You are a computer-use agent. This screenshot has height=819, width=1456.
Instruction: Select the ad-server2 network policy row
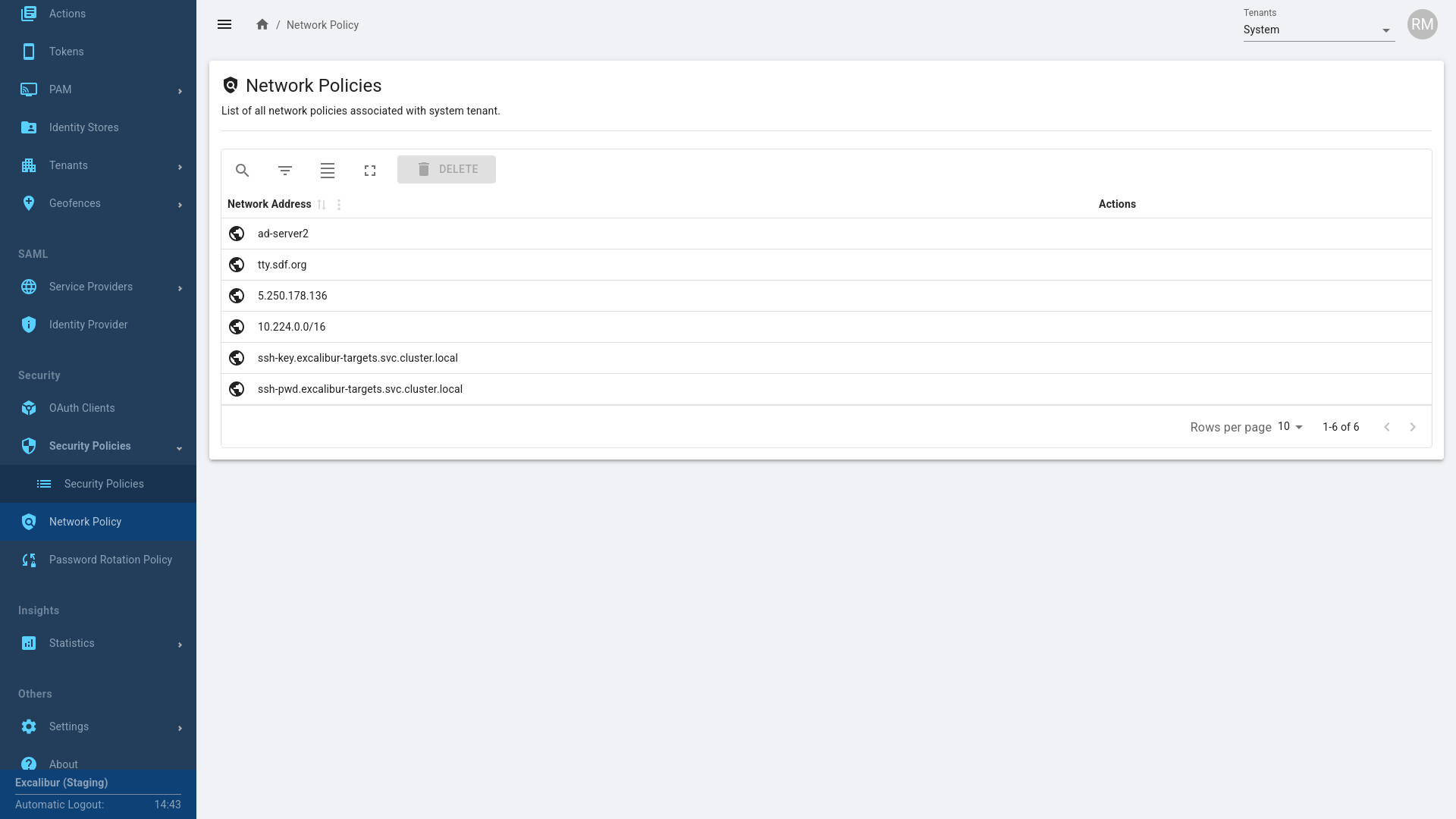point(283,234)
